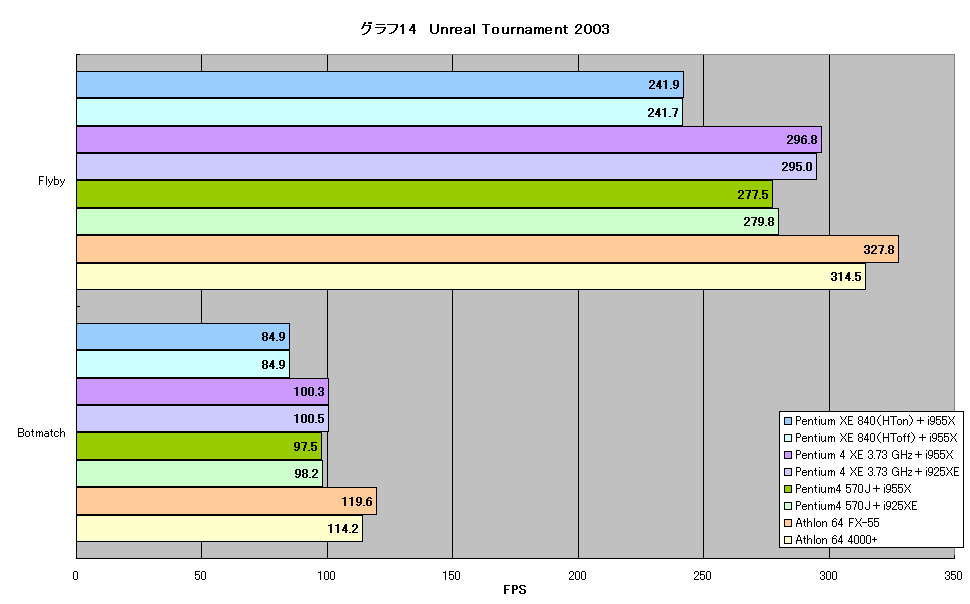Click the Flyby category axis label

pyautogui.click(x=51, y=181)
